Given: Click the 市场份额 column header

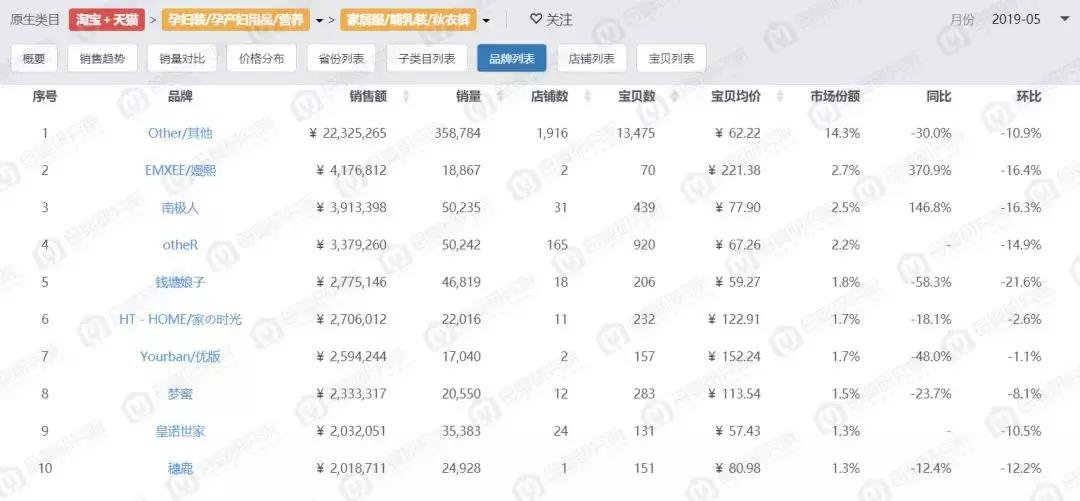Looking at the screenshot, I should point(835,96).
